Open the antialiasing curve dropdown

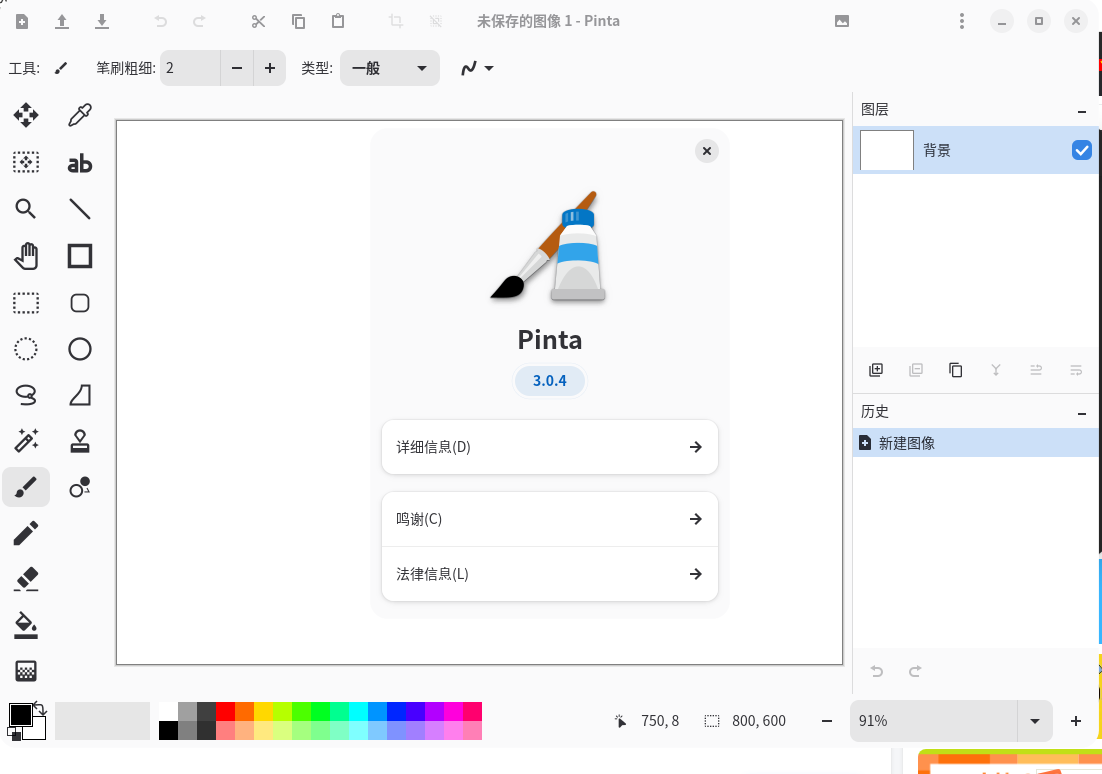[477, 68]
